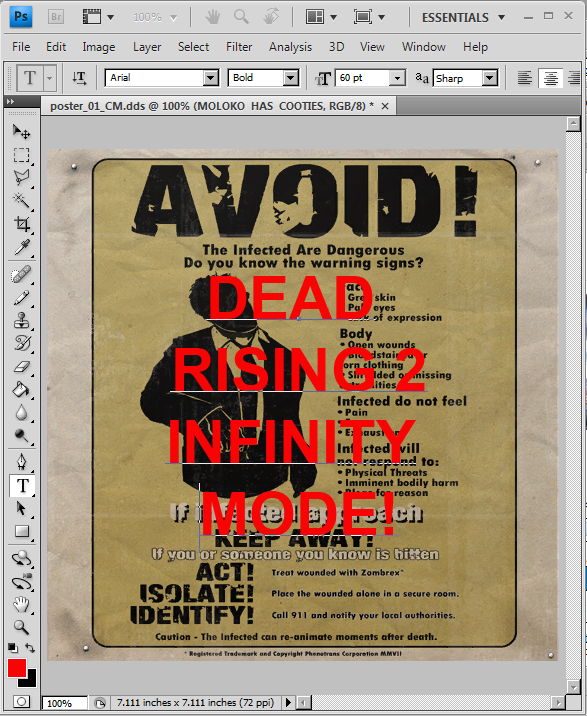Open the File menu
Screen dimensions: 587x716
(21, 47)
